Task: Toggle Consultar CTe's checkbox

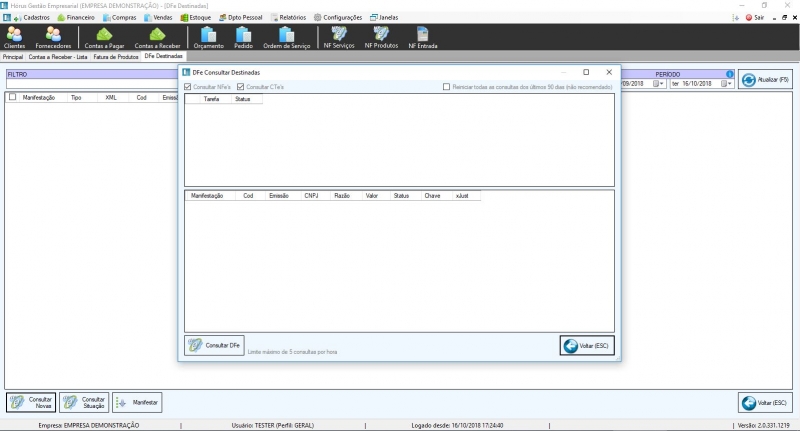Action: tap(241, 87)
